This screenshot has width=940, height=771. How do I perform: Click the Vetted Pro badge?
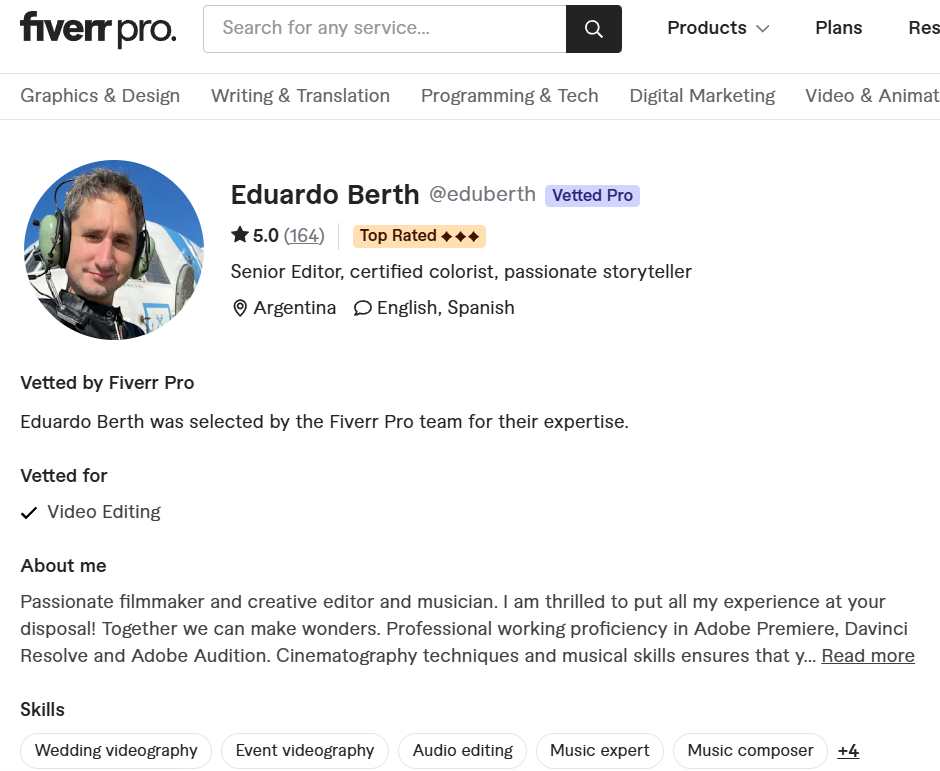pyautogui.click(x=592, y=196)
